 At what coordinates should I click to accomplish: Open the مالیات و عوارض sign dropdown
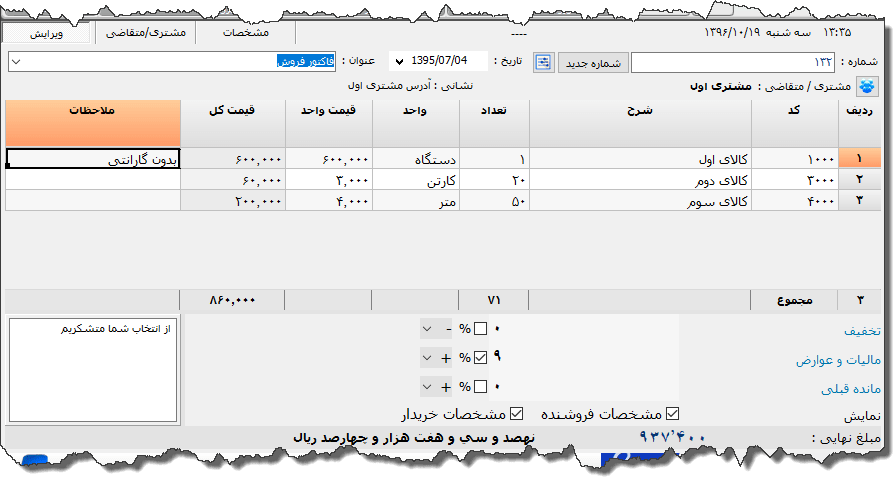coord(436,358)
